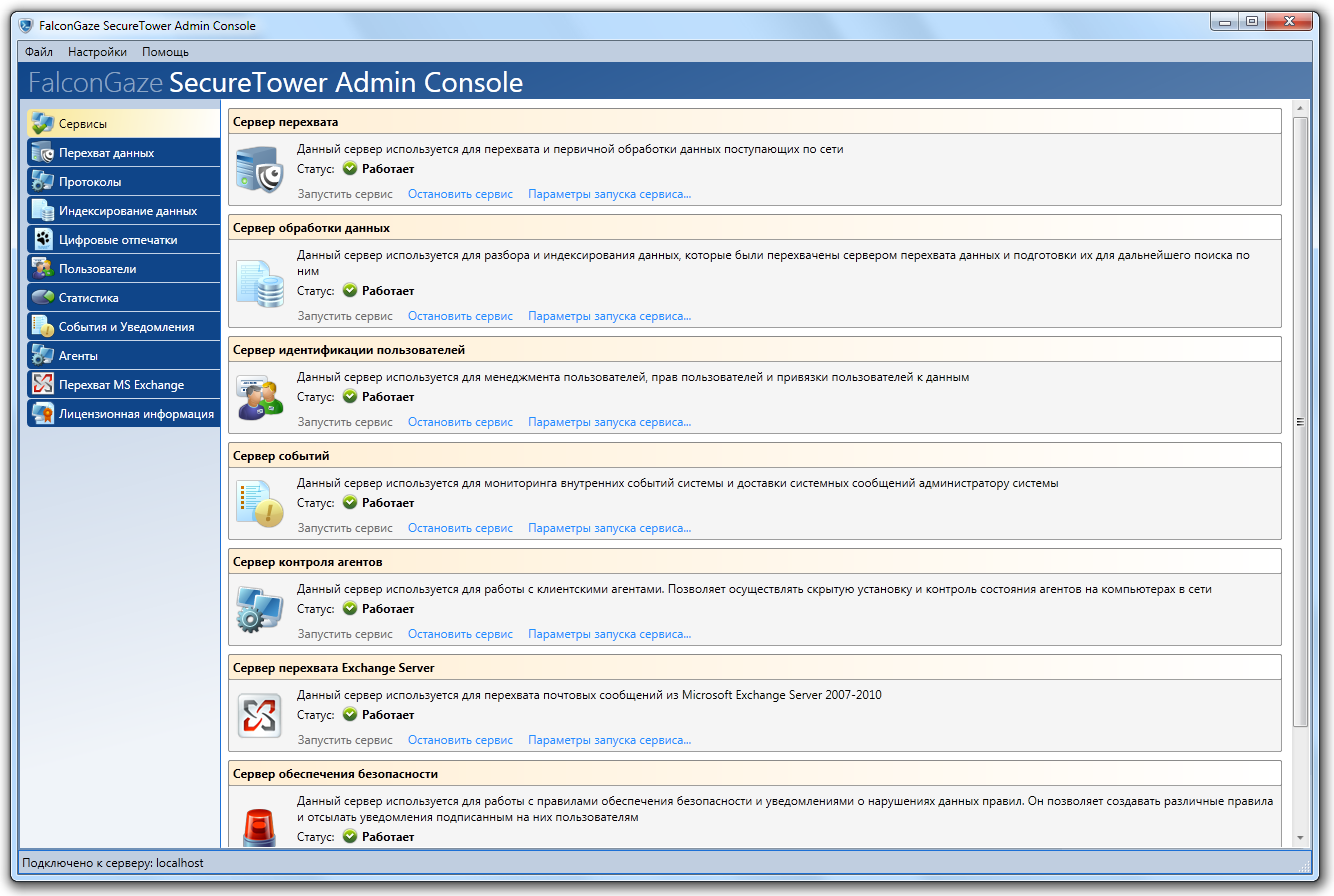Click green status check of Сервер обработки данных
Screen dimensions: 1334x896
(x=350, y=291)
